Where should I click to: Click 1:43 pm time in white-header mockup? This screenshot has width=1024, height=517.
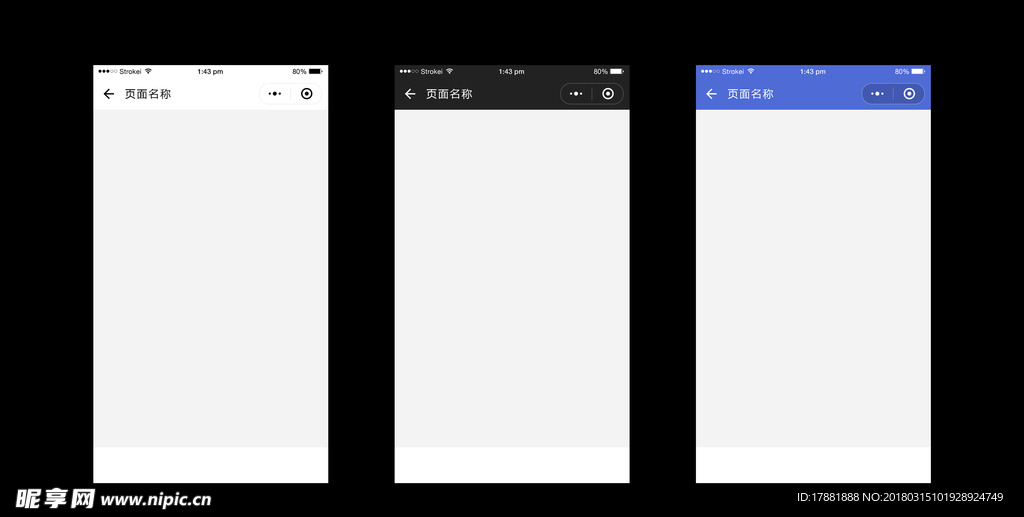coord(210,72)
